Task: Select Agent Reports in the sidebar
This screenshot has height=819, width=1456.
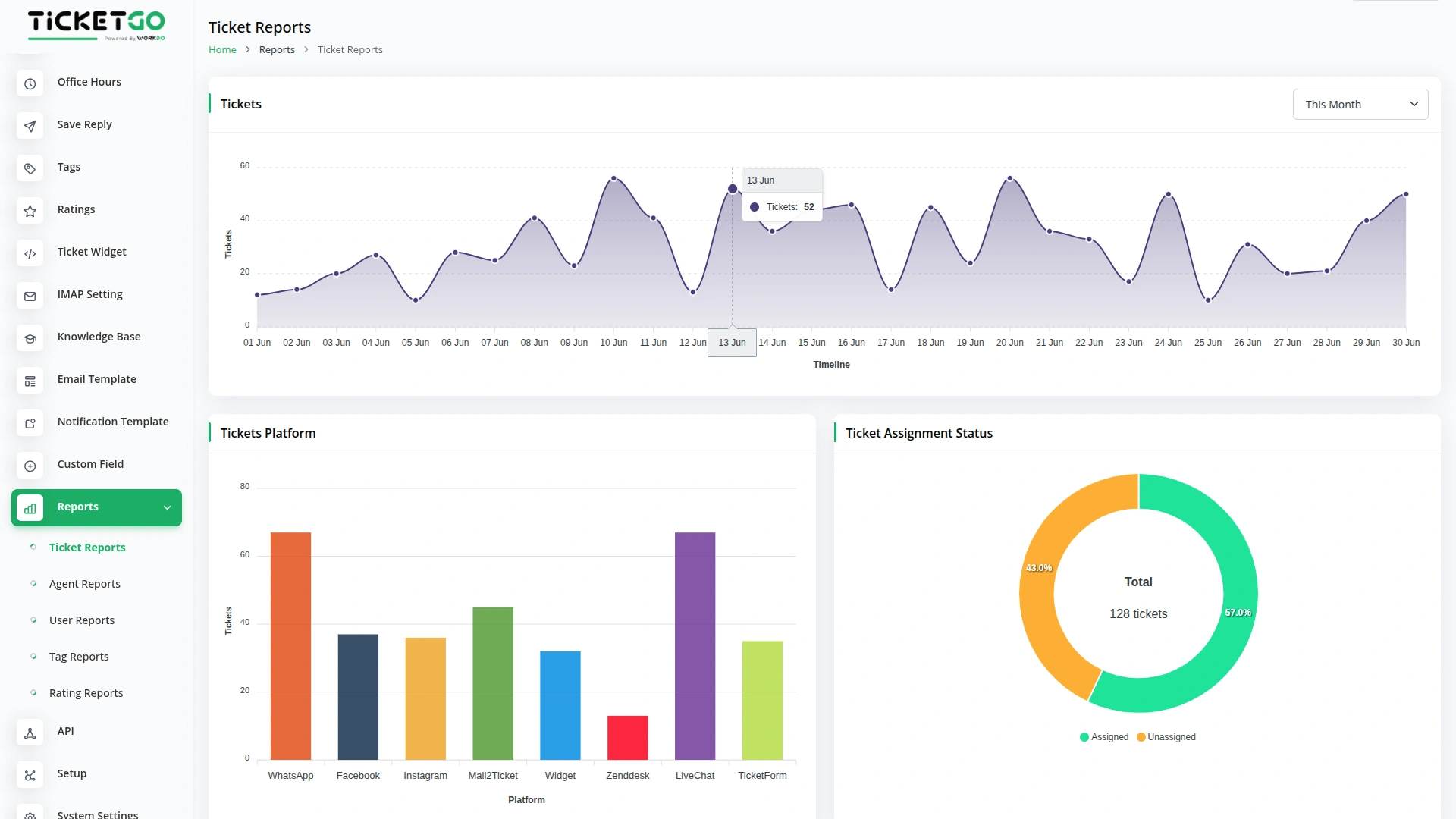Action: tap(84, 584)
